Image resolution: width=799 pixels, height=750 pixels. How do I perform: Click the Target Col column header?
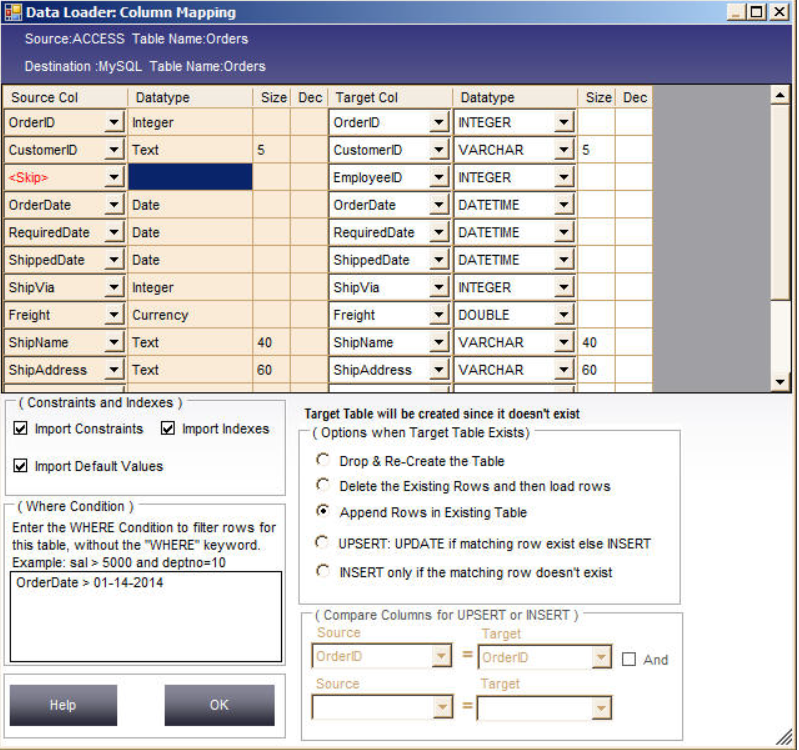pyautogui.click(x=390, y=97)
